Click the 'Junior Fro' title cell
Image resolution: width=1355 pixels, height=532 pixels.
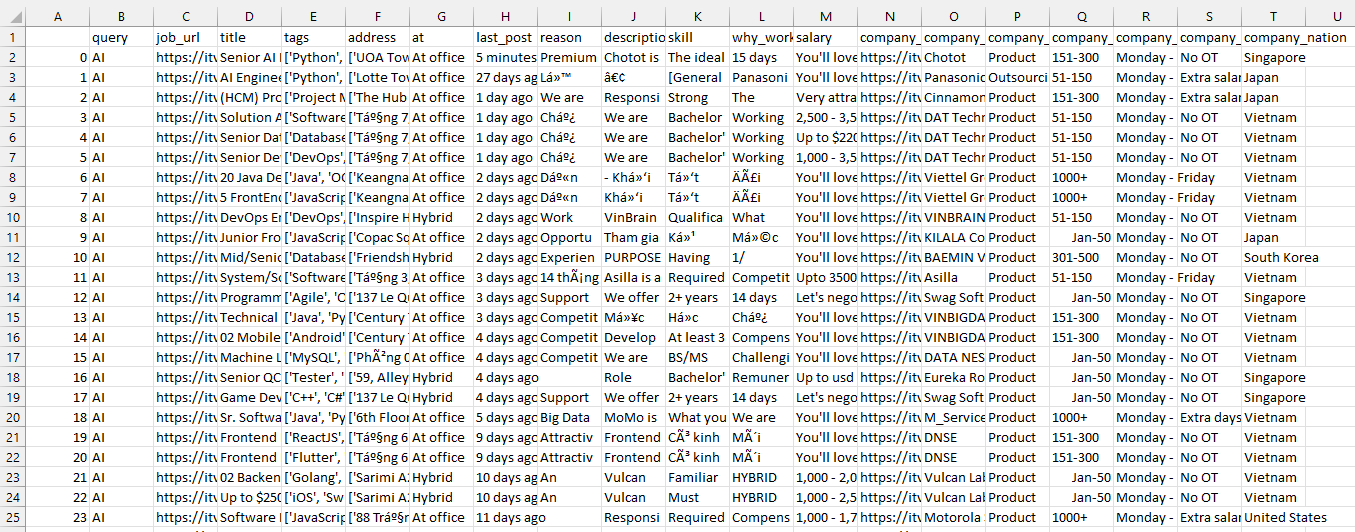click(x=249, y=237)
